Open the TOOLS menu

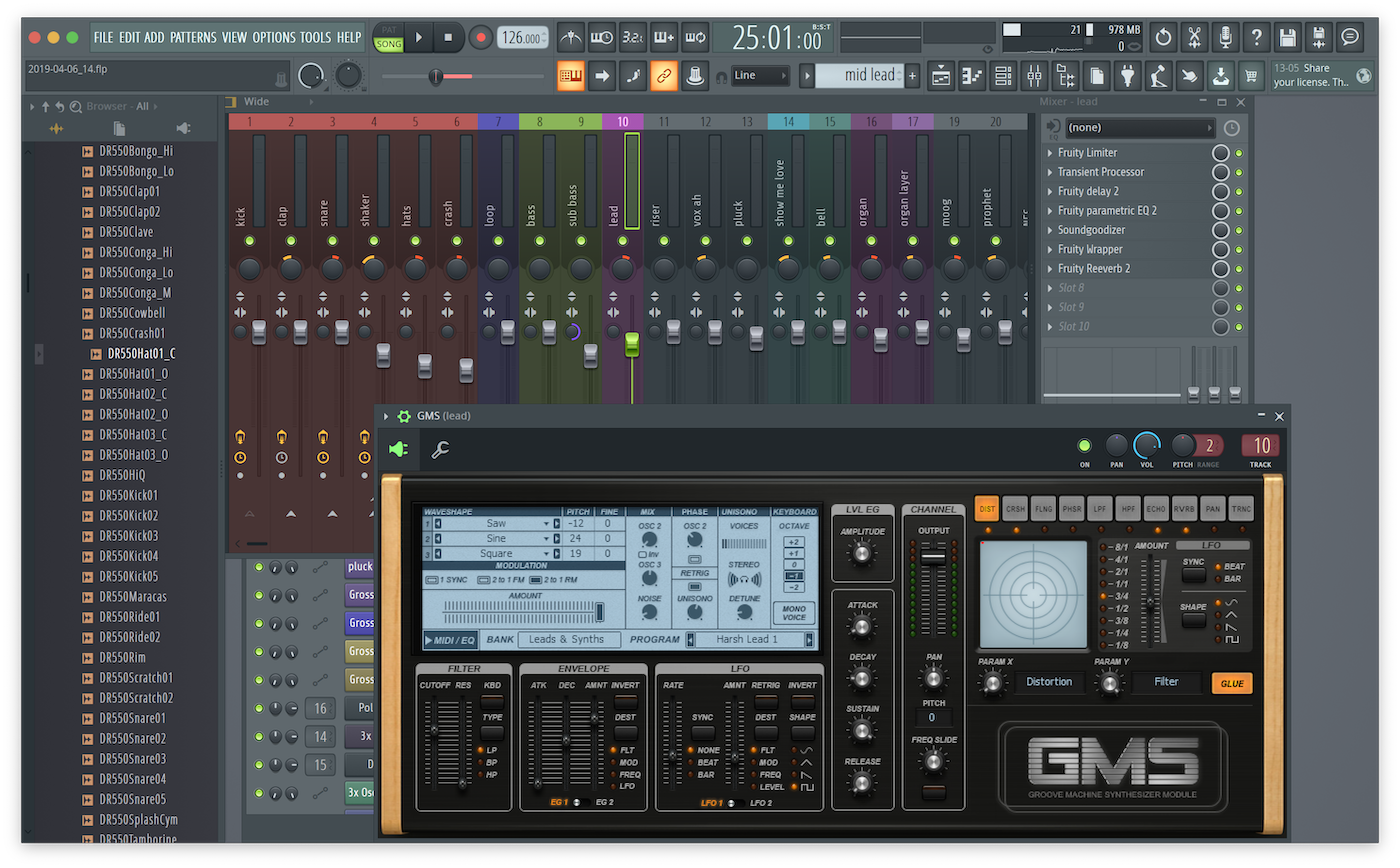[x=315, y=38]
